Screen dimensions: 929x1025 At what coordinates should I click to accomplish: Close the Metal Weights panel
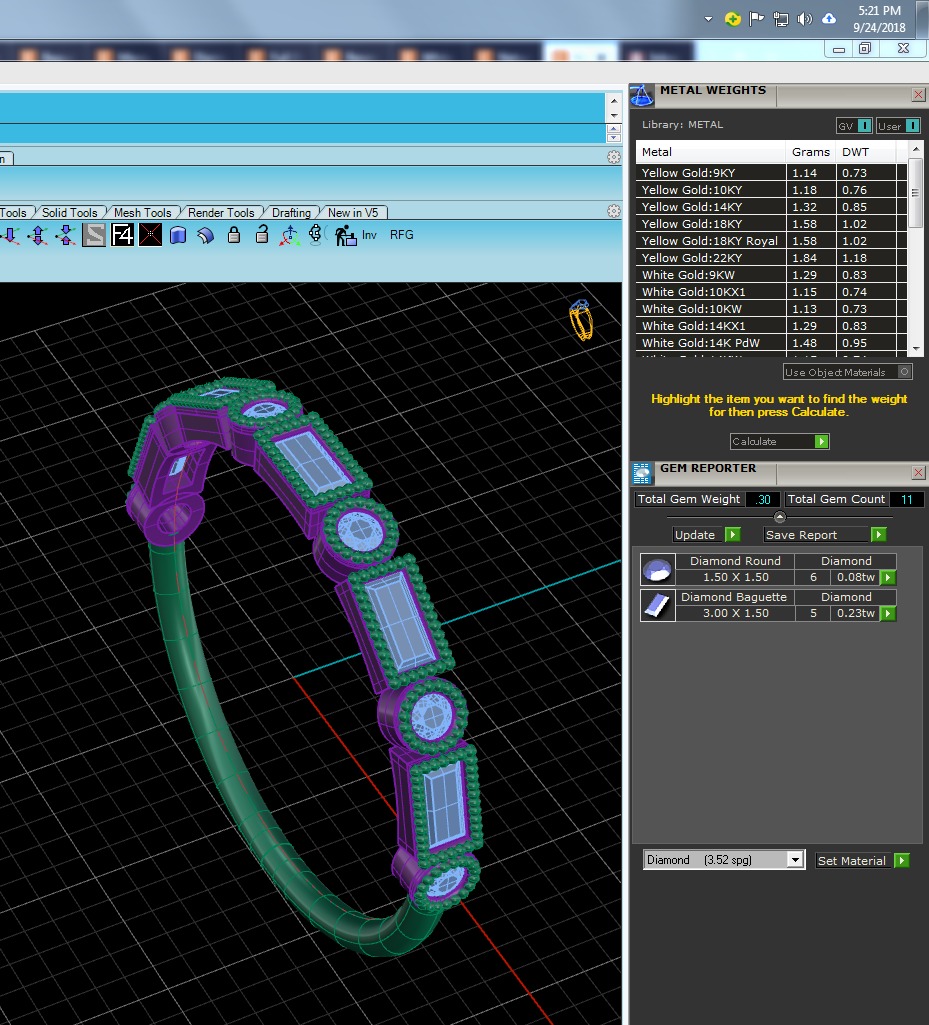(919, 95)
